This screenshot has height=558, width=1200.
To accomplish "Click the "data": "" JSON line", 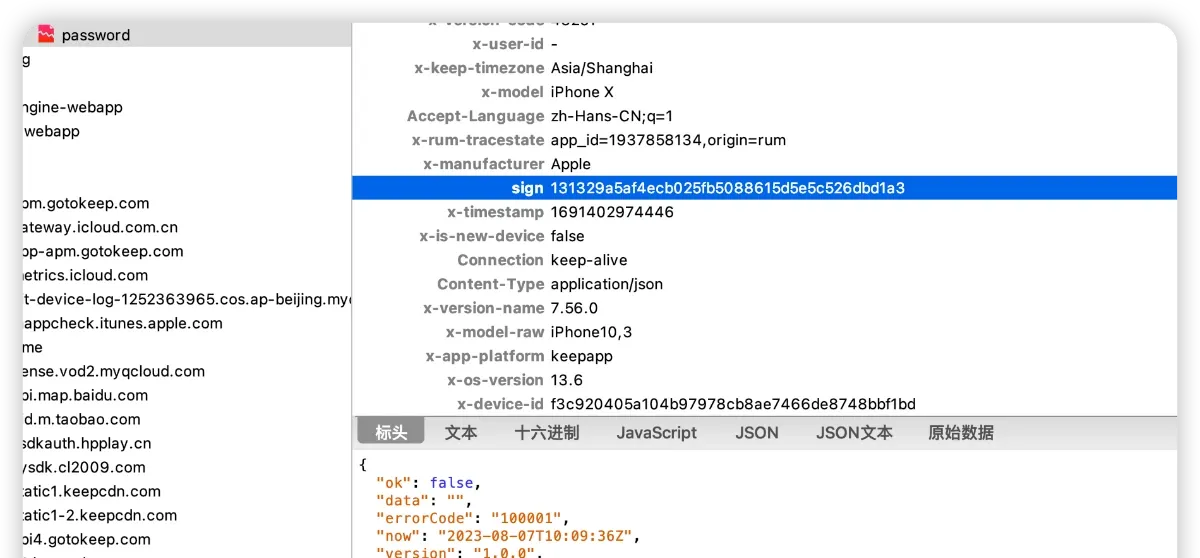I will click(x=422, y=500).
